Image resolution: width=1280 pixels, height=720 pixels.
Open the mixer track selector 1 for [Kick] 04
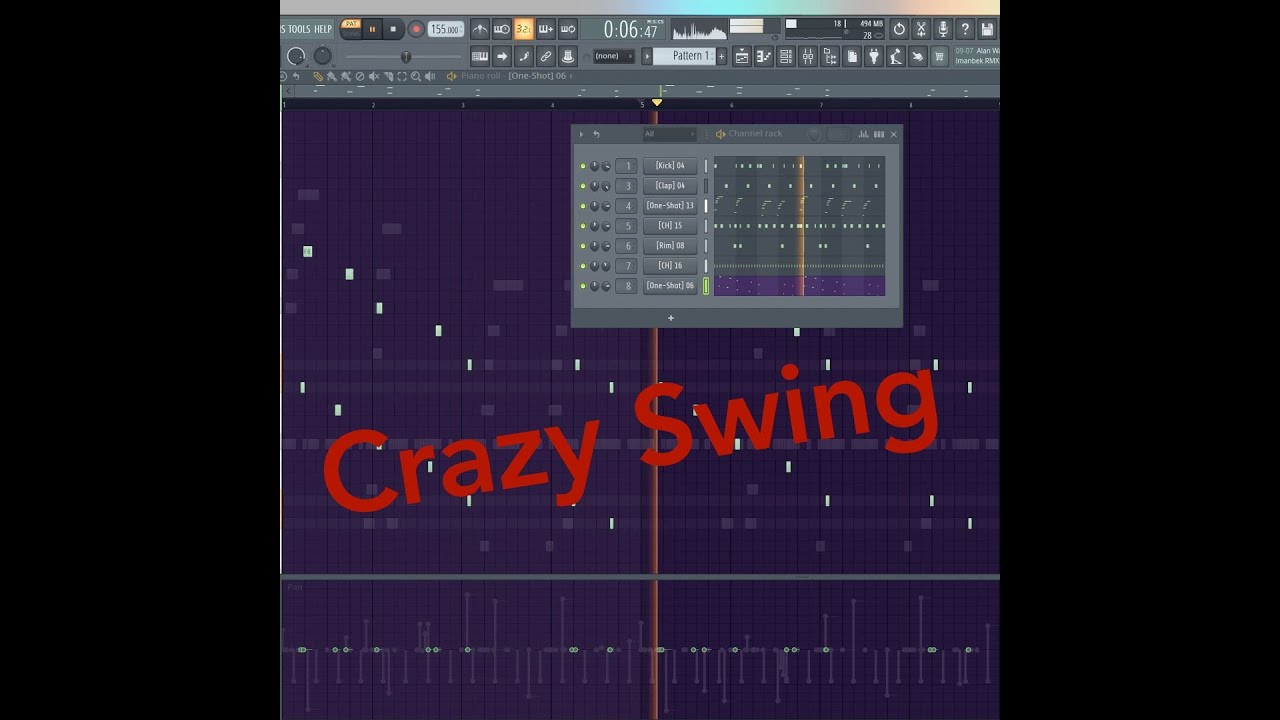click(626, 166)
